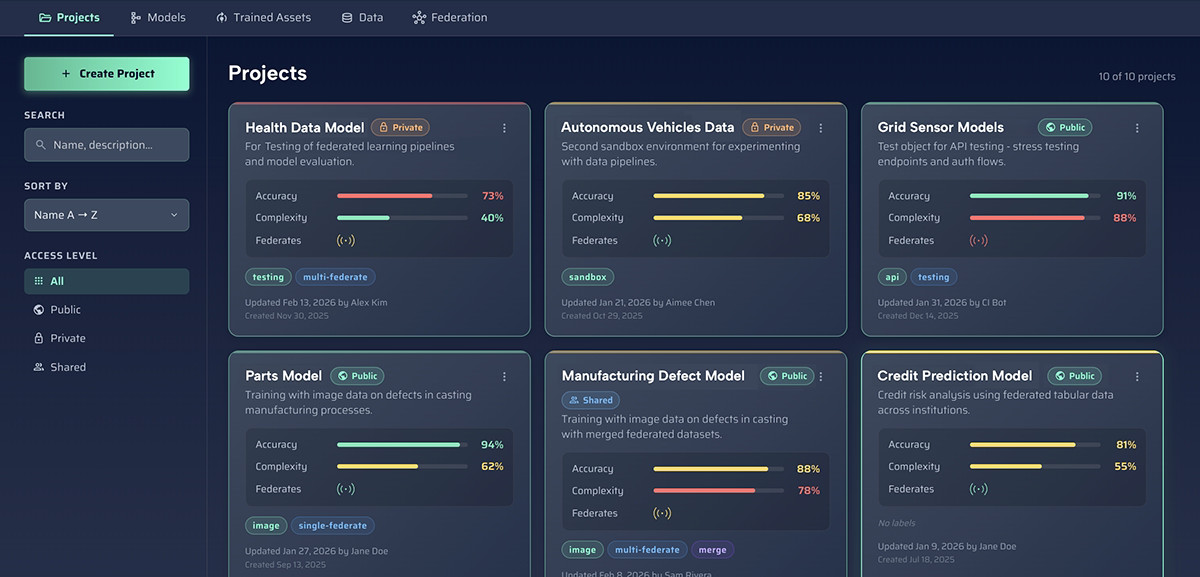Switch to the Models tab
Image resolution: width=1200 pixels, height=577 pixels.
click(x=158, y=17)
